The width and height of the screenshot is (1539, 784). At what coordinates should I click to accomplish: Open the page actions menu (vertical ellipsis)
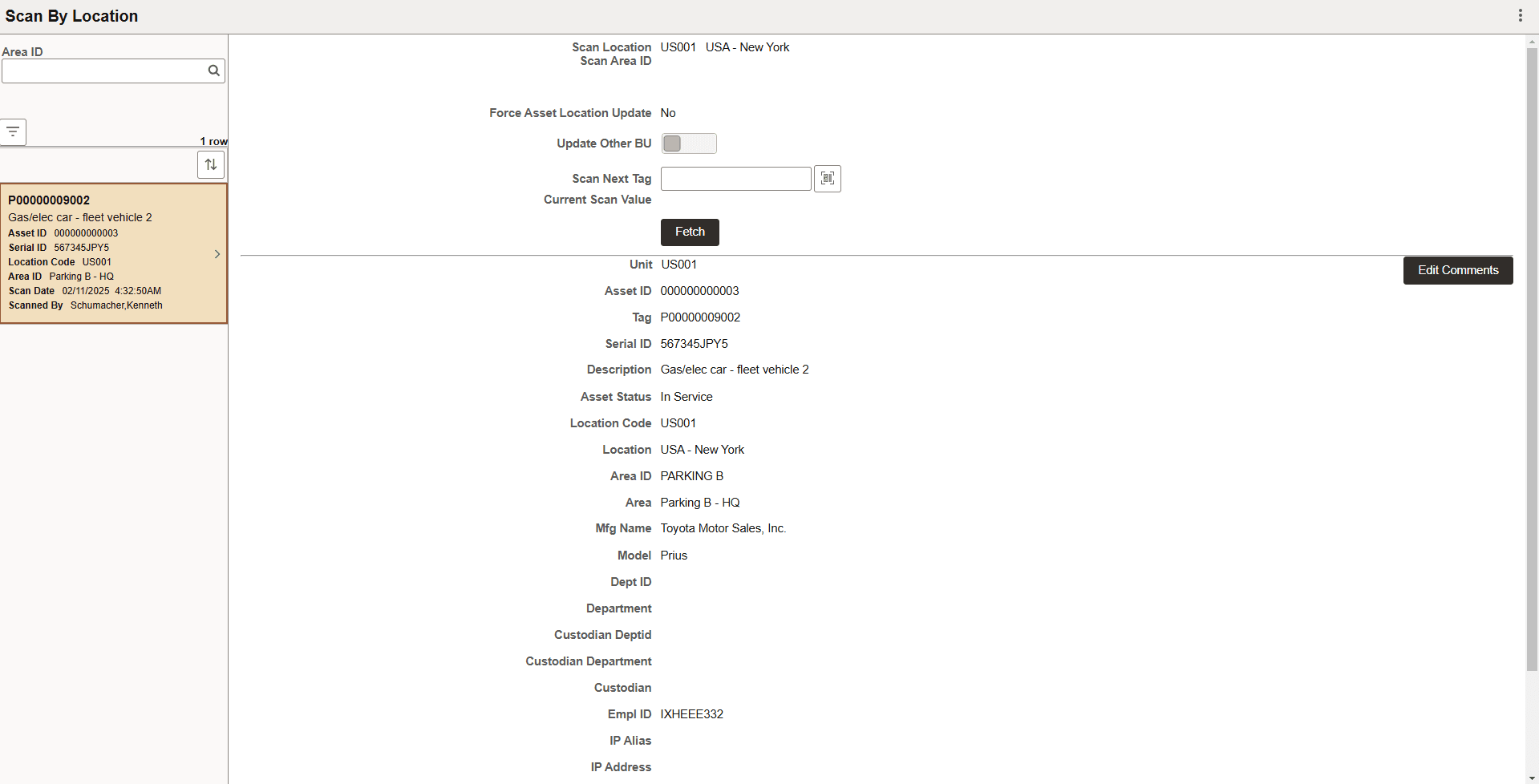[1521, 14]
